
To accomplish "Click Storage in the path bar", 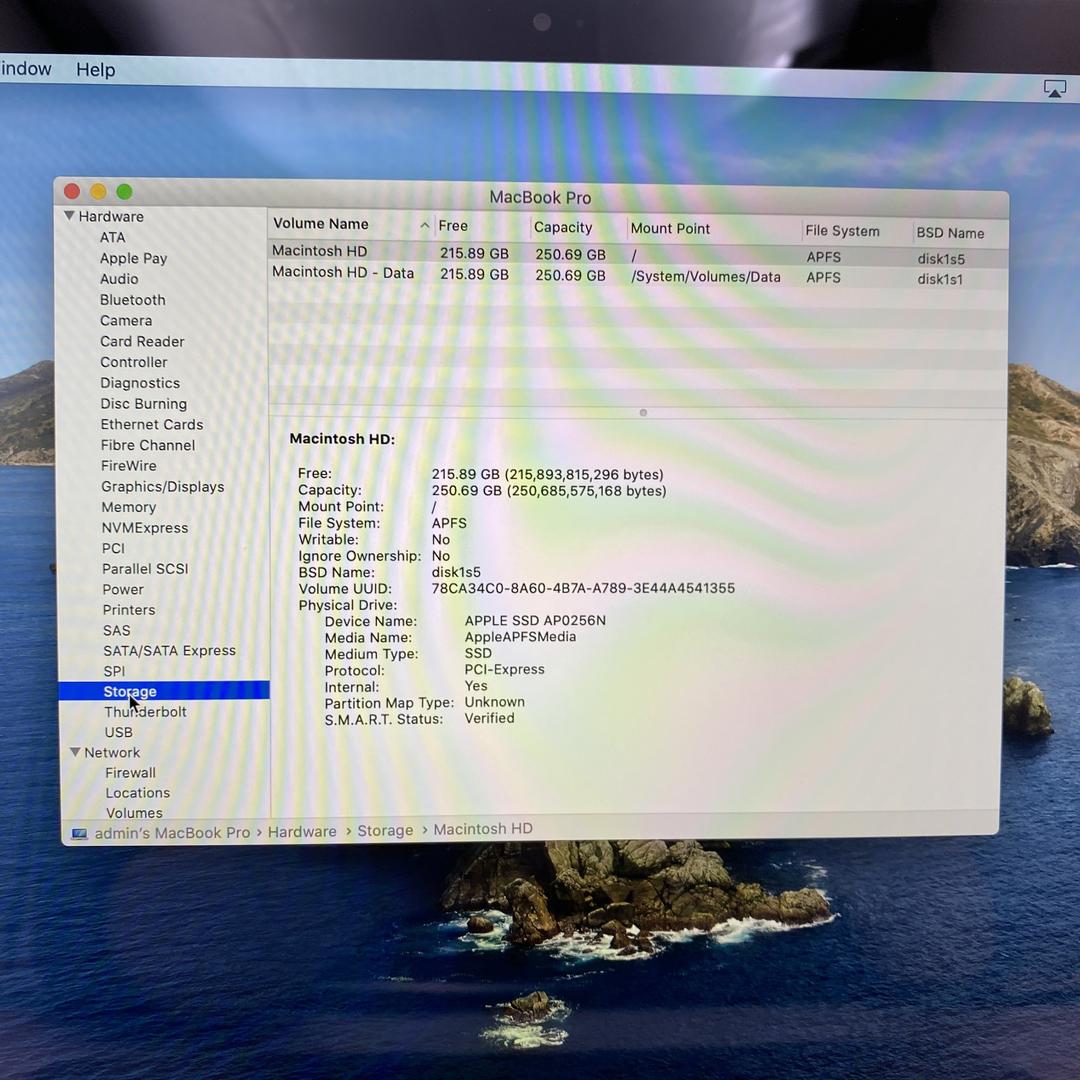I will pyautogui.click(x=386, y=831).
